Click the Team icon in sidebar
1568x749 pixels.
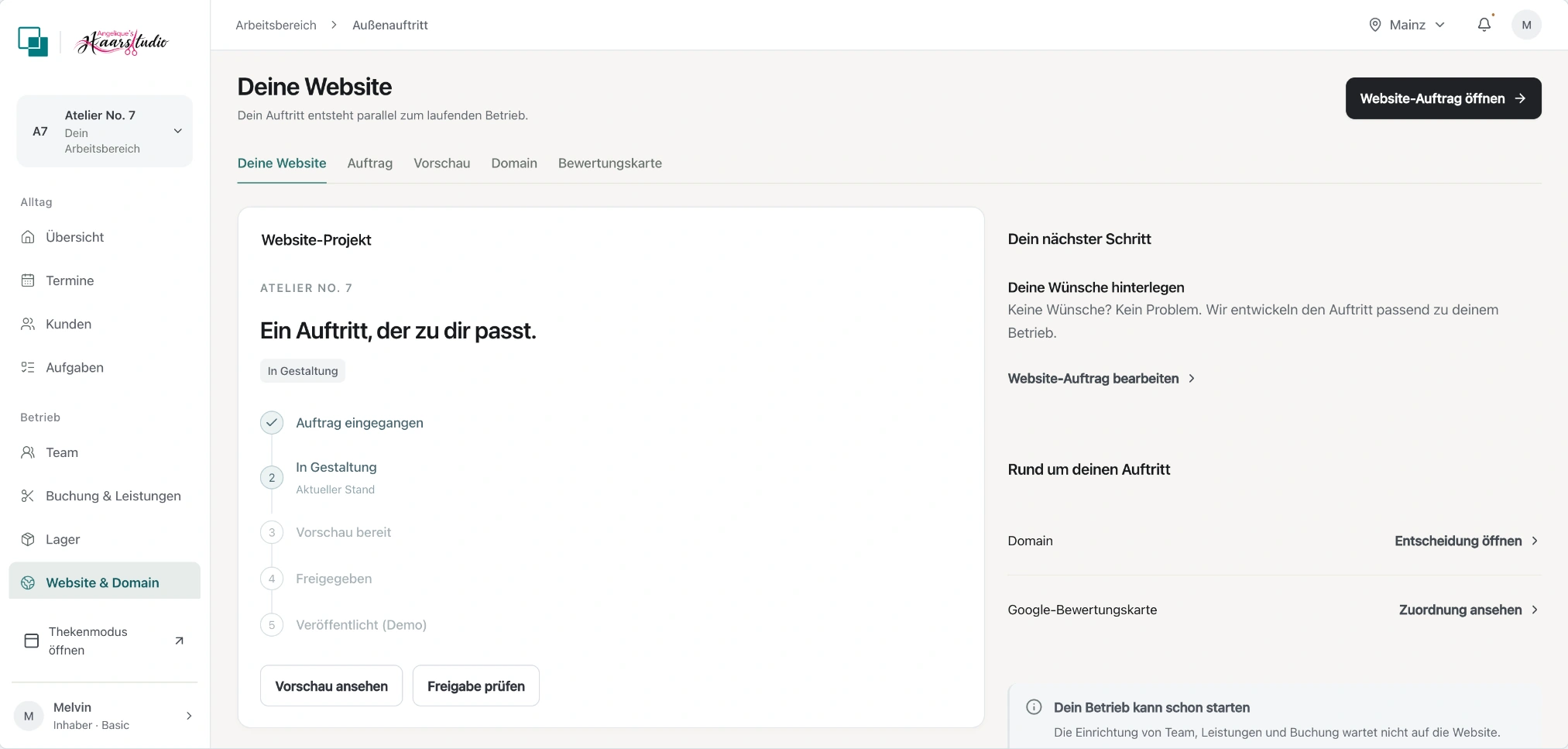[x=28, y=452]
